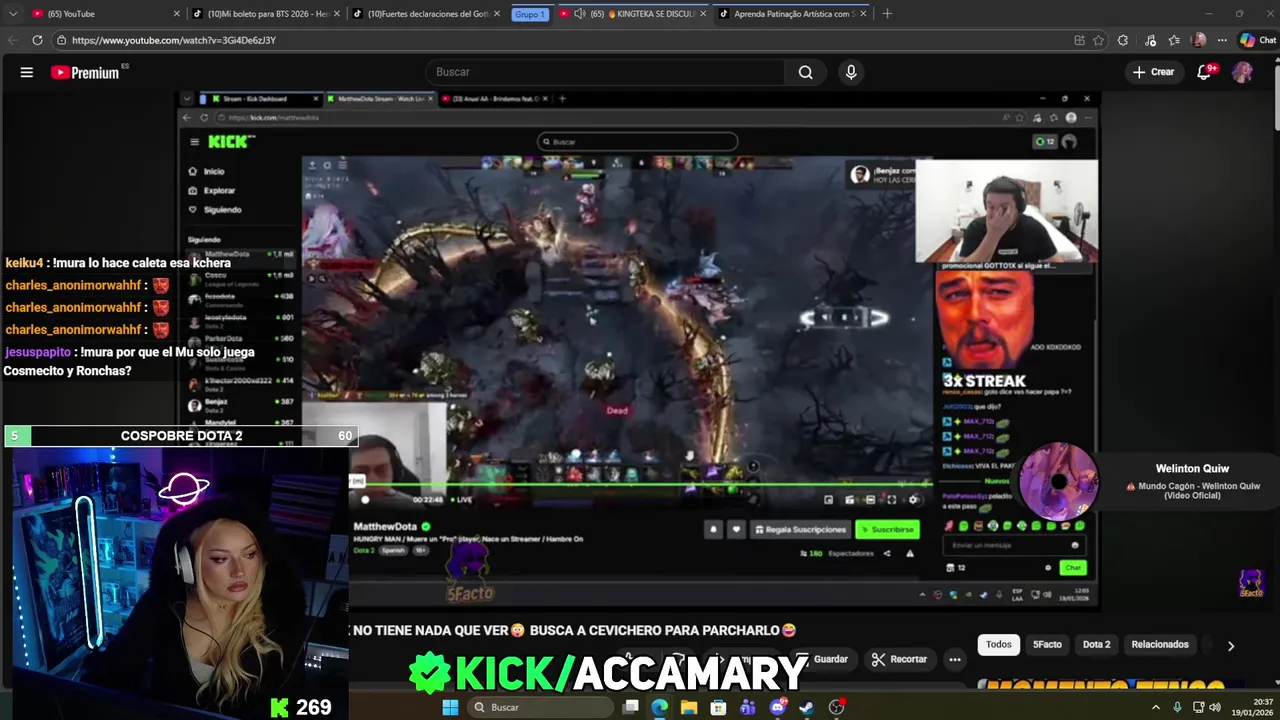Open Steam from taskbar

pyautogui.click(x=806, y=707)
